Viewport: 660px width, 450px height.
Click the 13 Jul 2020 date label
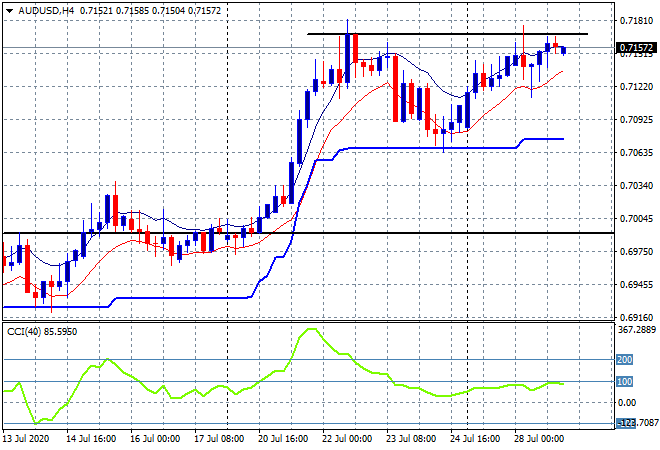tap(25, 439)
